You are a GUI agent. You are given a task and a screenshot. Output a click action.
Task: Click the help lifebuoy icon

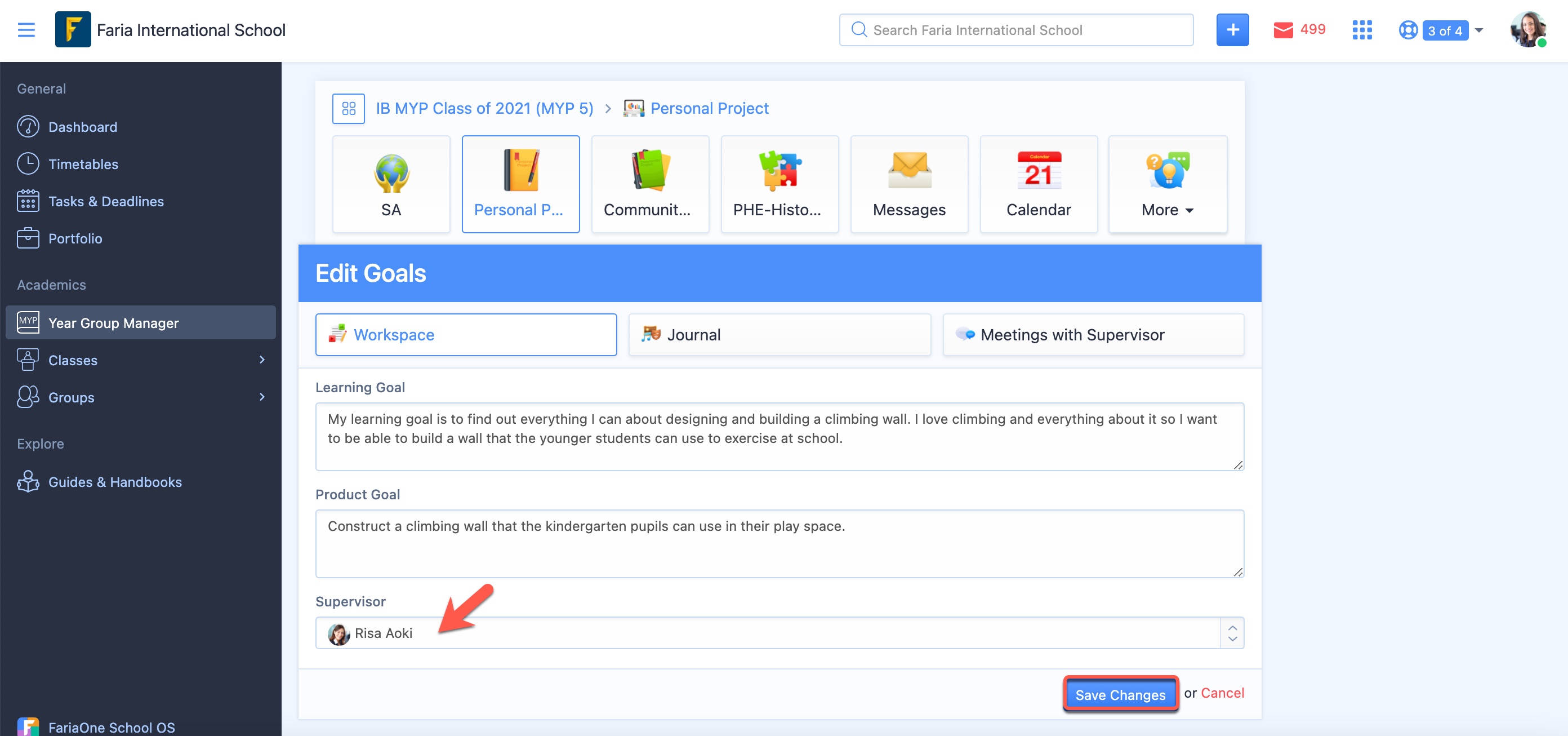pos(1408,30)
